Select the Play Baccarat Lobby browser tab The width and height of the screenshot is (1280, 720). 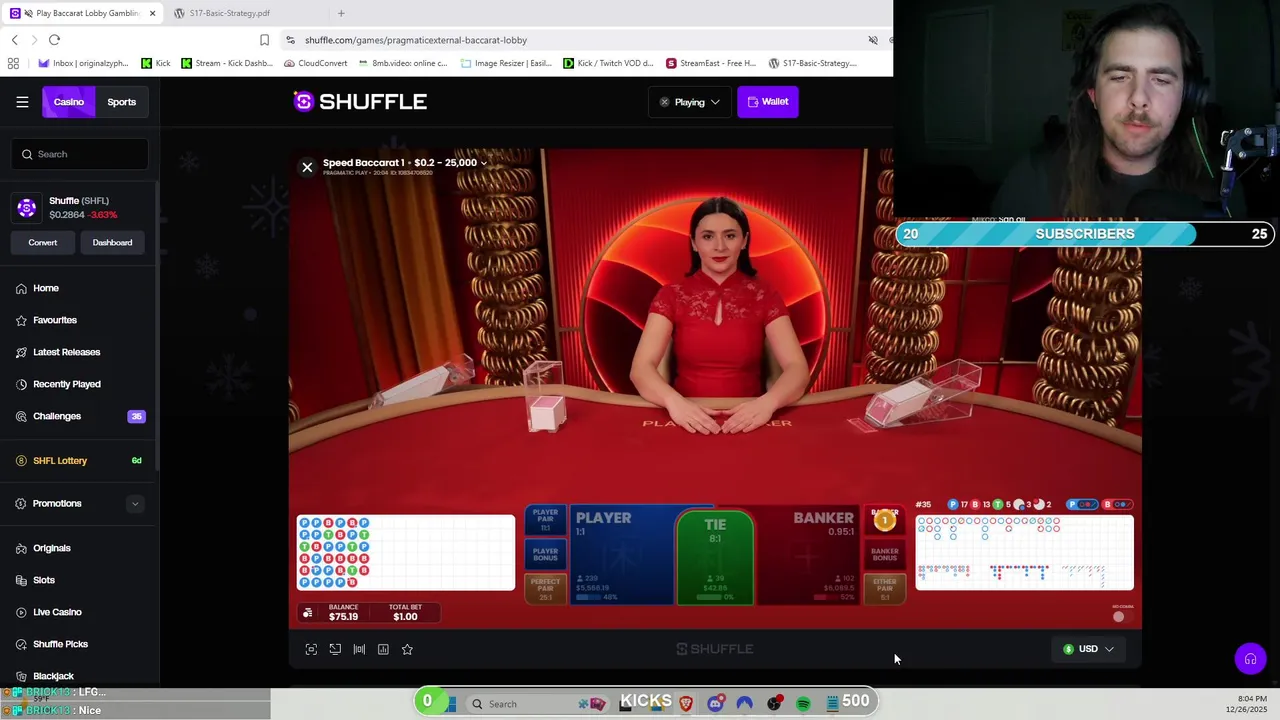84,13
